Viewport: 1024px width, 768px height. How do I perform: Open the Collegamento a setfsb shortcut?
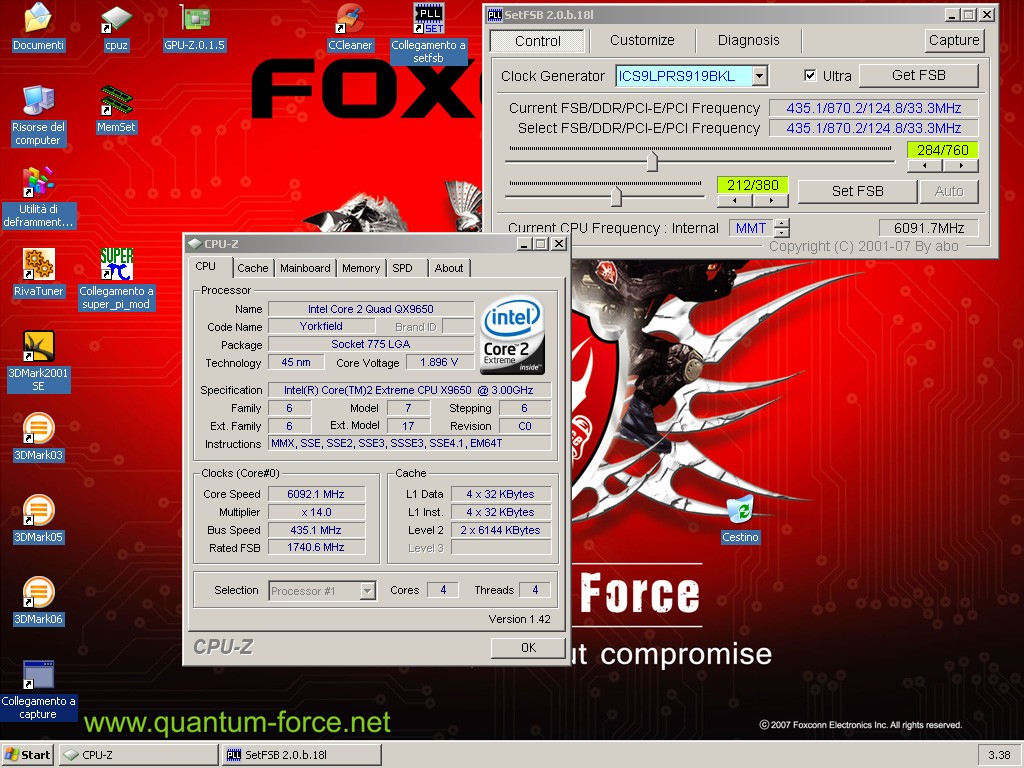pyautogui.click(x=428, y=18)
